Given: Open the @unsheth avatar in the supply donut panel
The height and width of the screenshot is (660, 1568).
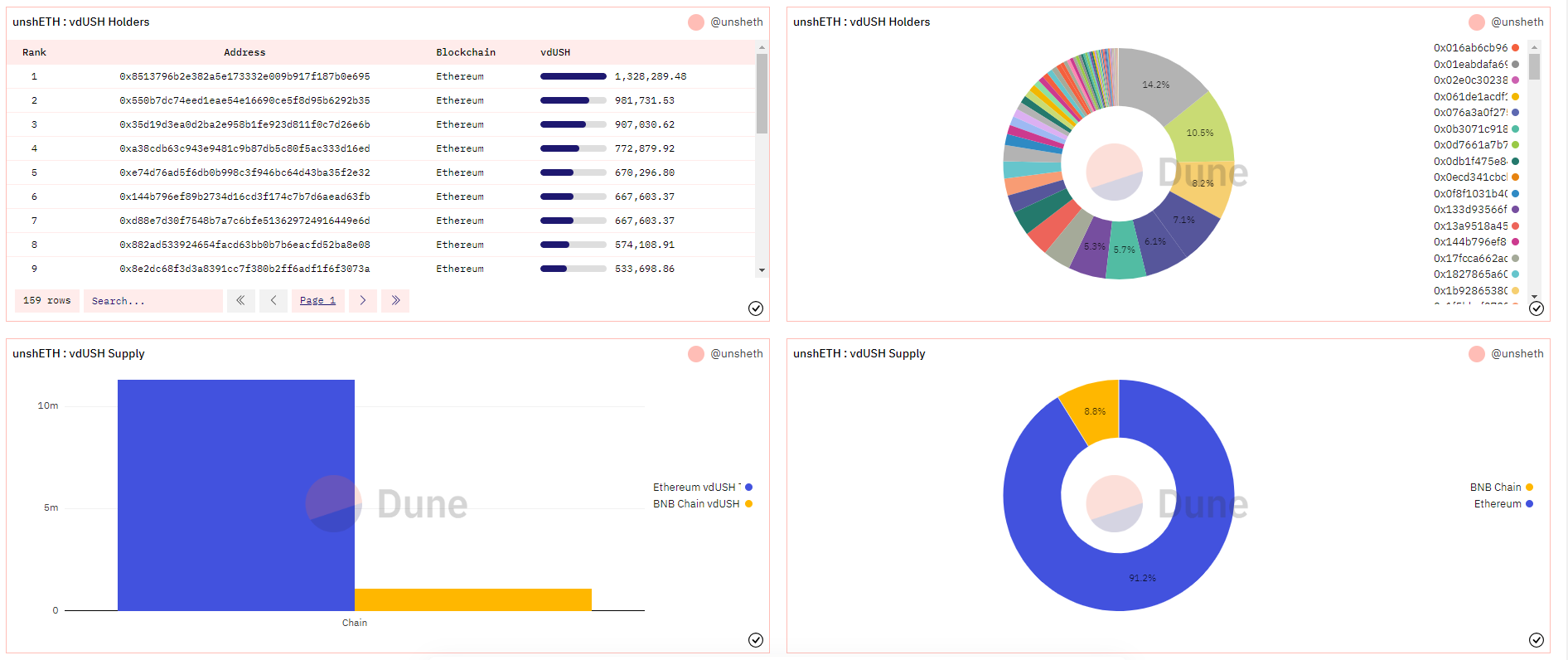Looking at the screenshot, I should (x=1477, y=354).
